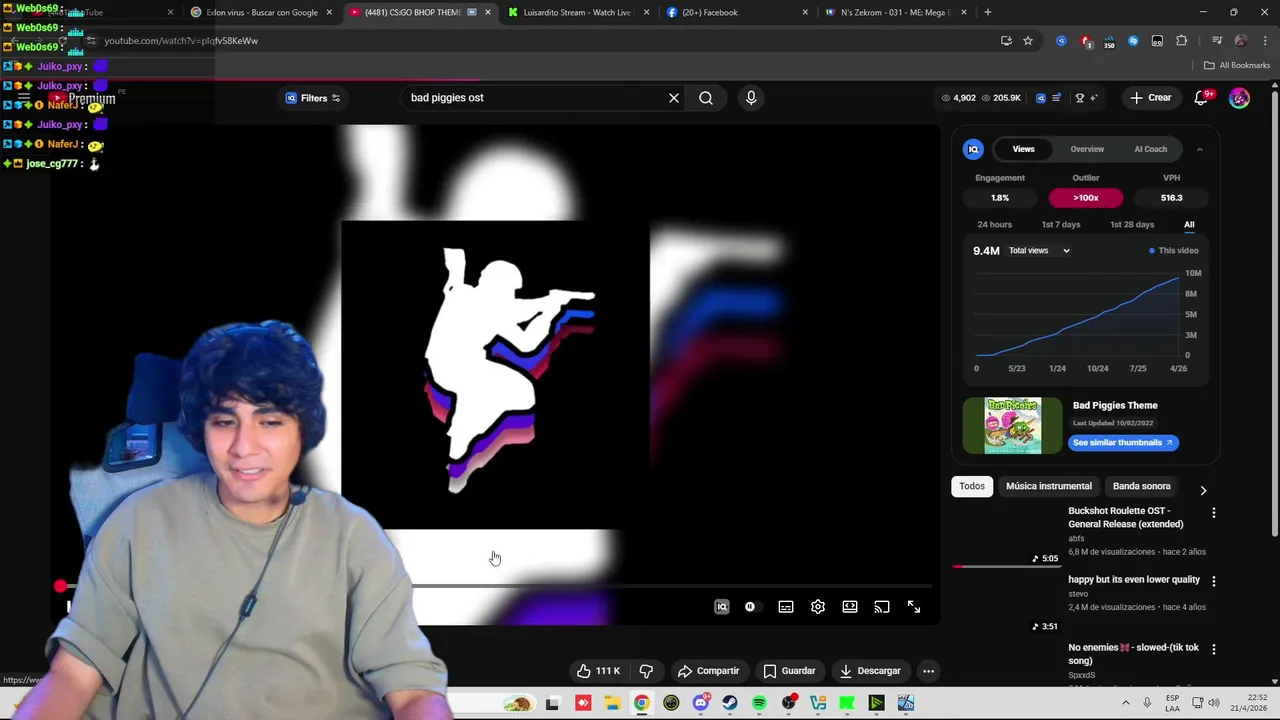This screenshot has height=720, width=1280.
Task: Click the trophy icon in the stats bar
Action: [1079, 98]
